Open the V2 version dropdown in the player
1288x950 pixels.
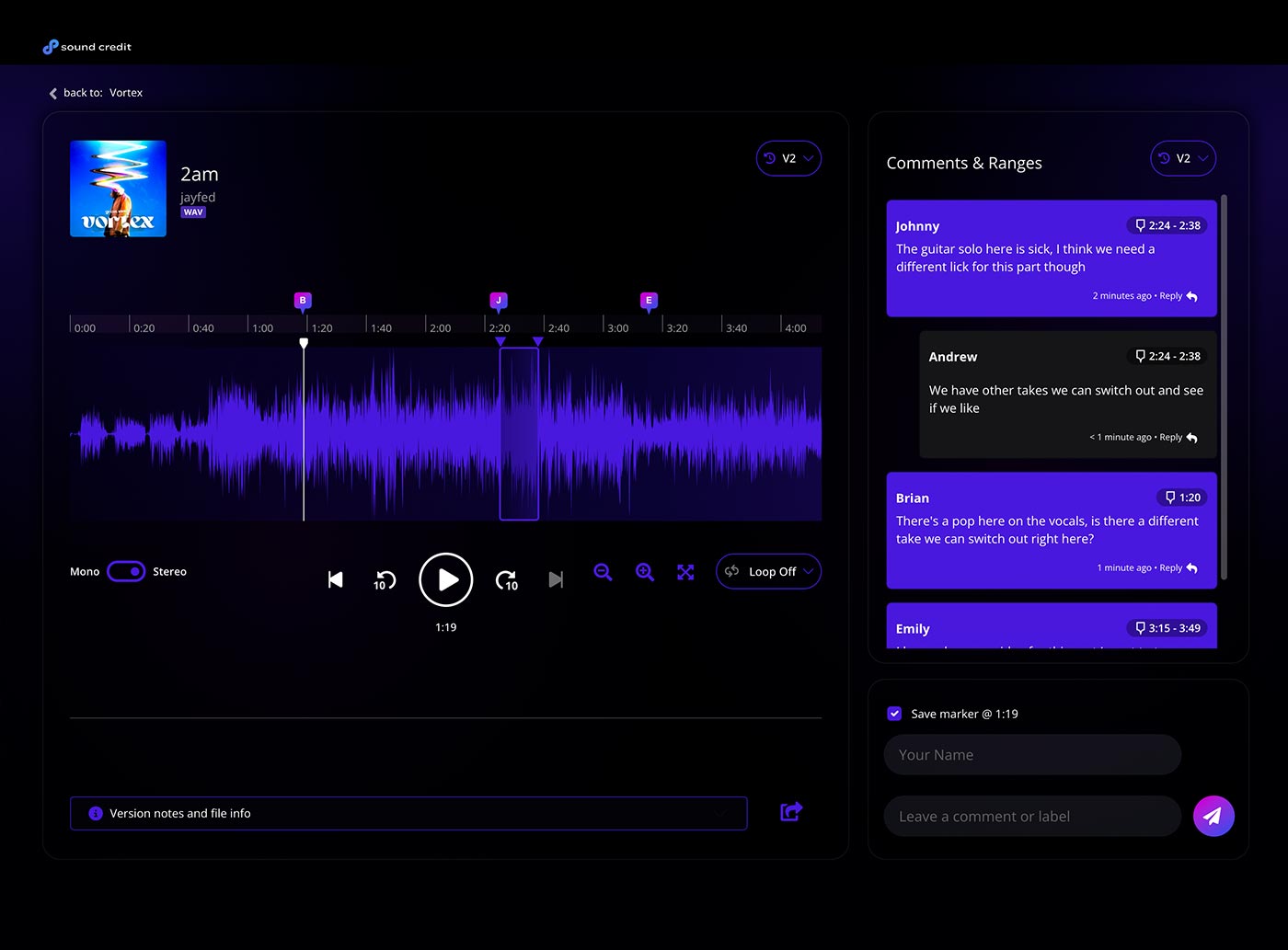[x=788, y=158]
